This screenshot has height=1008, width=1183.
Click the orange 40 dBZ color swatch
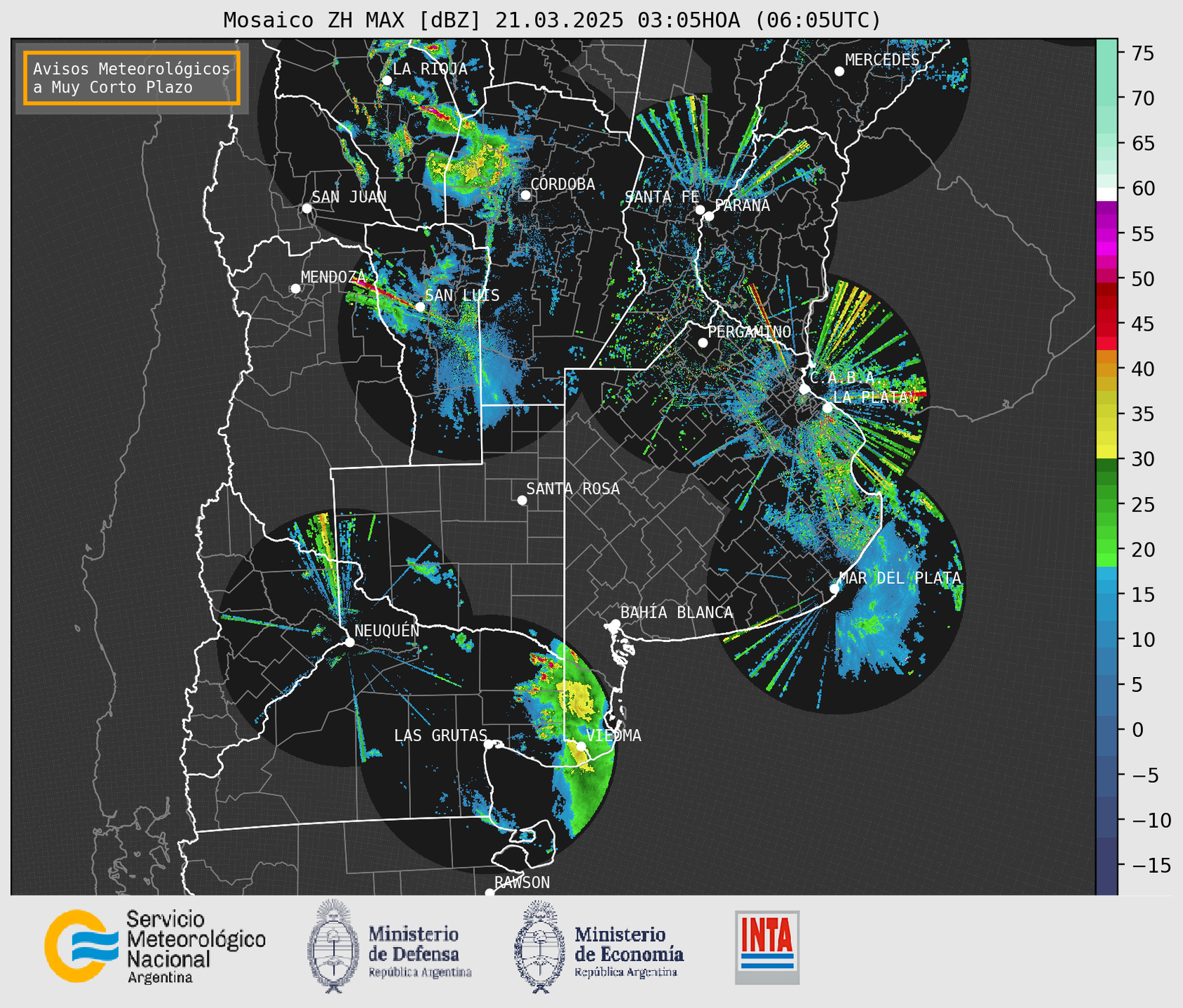pyautogui.click(x=1107, y=369)
